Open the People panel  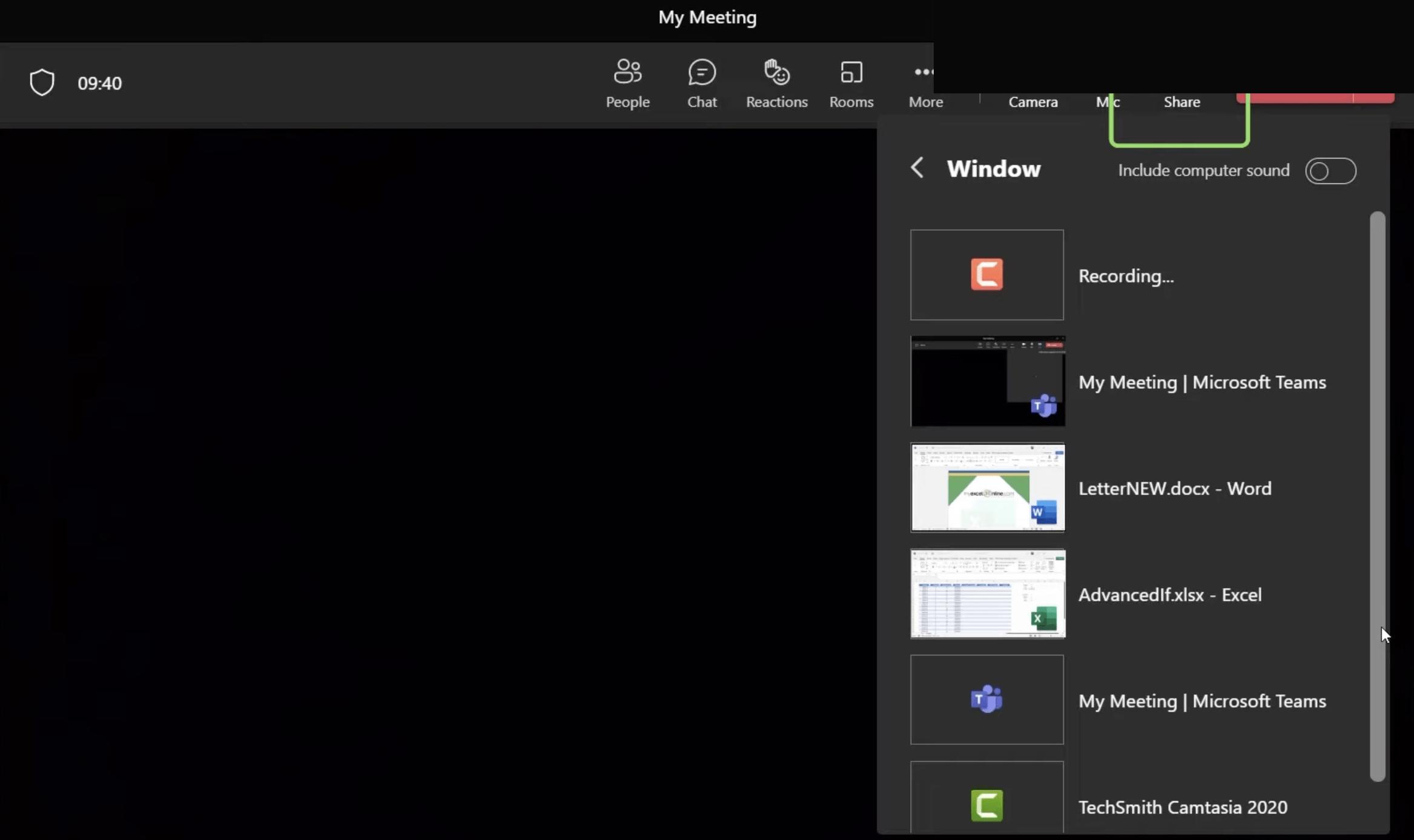(627, 84)
